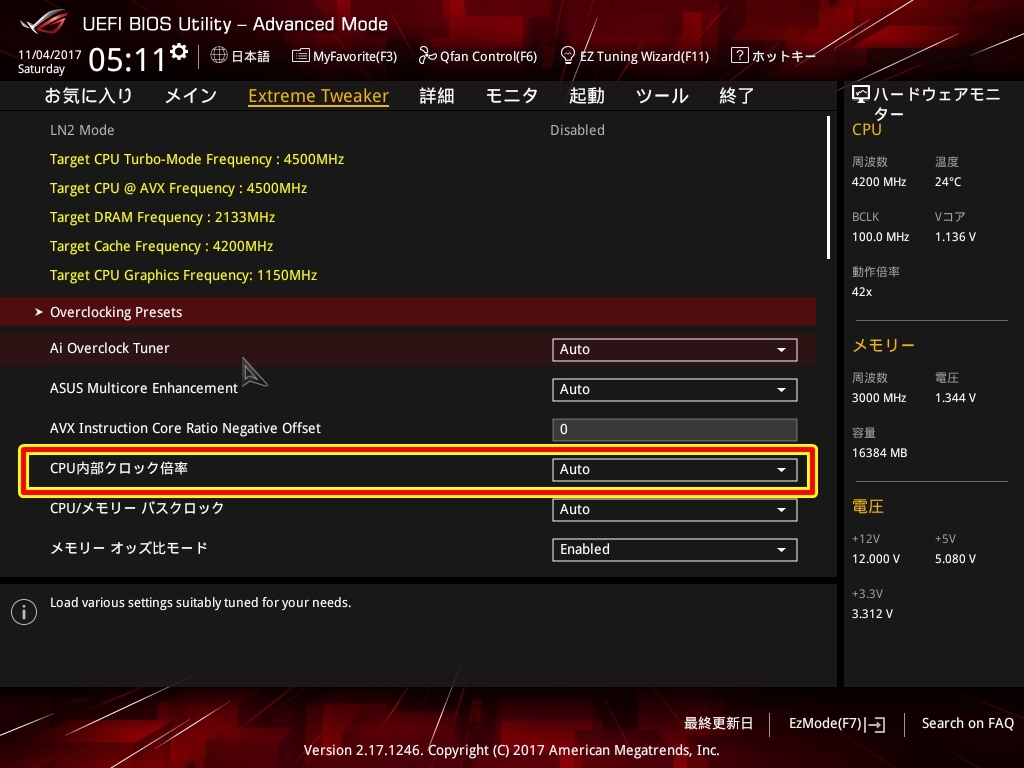The width and height of the screenshot is (1024, 768).
Task: Open the メモリー オッズ比モード dropdown
Action: 675,550
